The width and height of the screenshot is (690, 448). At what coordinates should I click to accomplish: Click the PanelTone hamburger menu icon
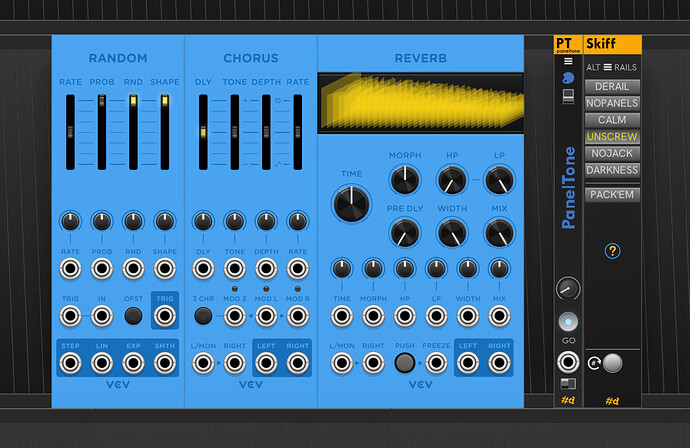(568, 61)
